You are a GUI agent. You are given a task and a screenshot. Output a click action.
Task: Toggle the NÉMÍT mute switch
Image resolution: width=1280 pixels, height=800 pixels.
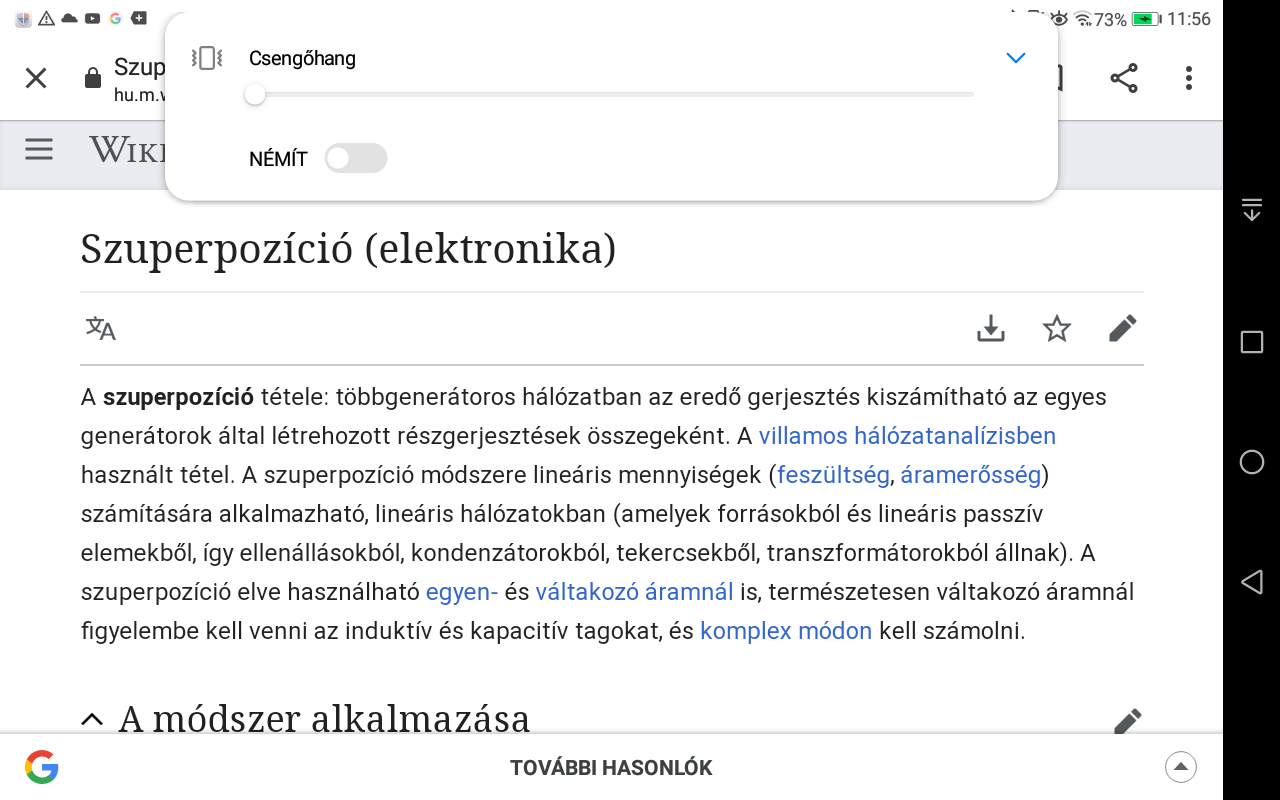click(355, 158)
